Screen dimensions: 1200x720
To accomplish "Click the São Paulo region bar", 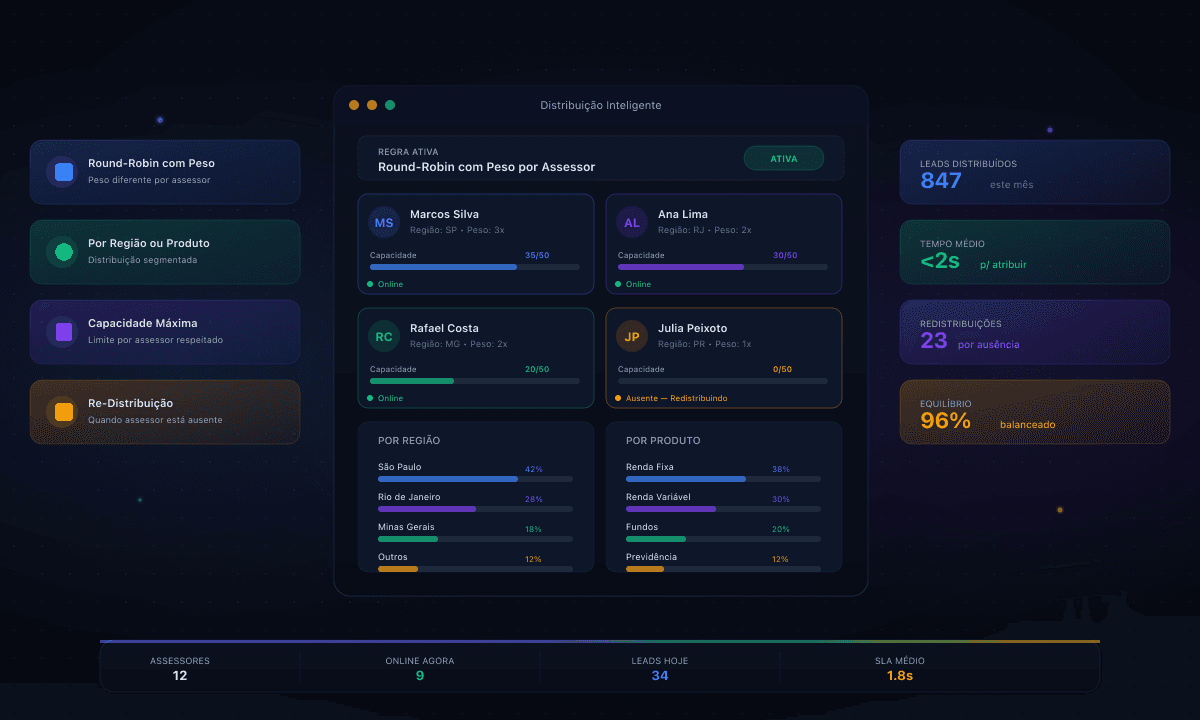I will click(474, 479).
